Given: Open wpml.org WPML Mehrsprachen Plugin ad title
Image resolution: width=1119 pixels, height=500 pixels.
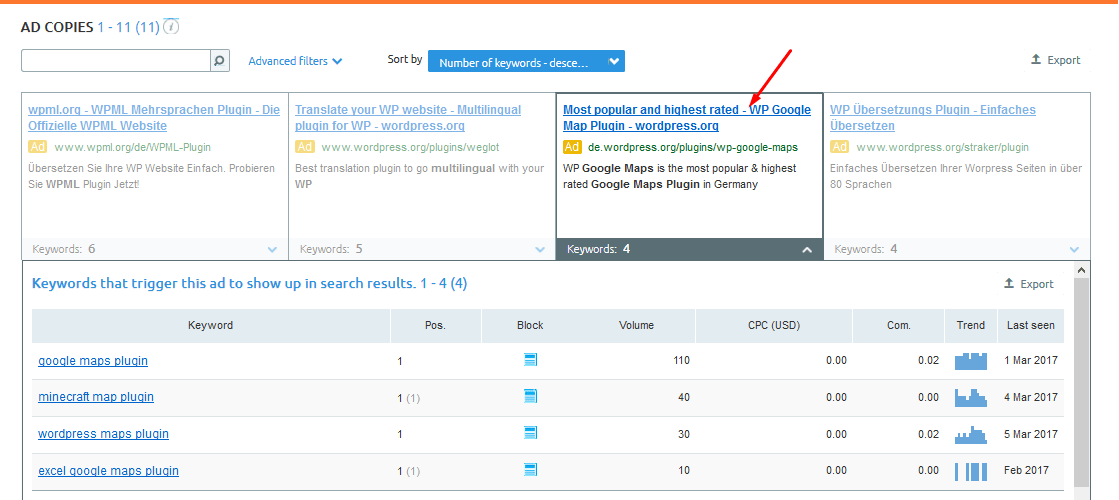Looking at the screenshot, I should (x=153, y=118).
